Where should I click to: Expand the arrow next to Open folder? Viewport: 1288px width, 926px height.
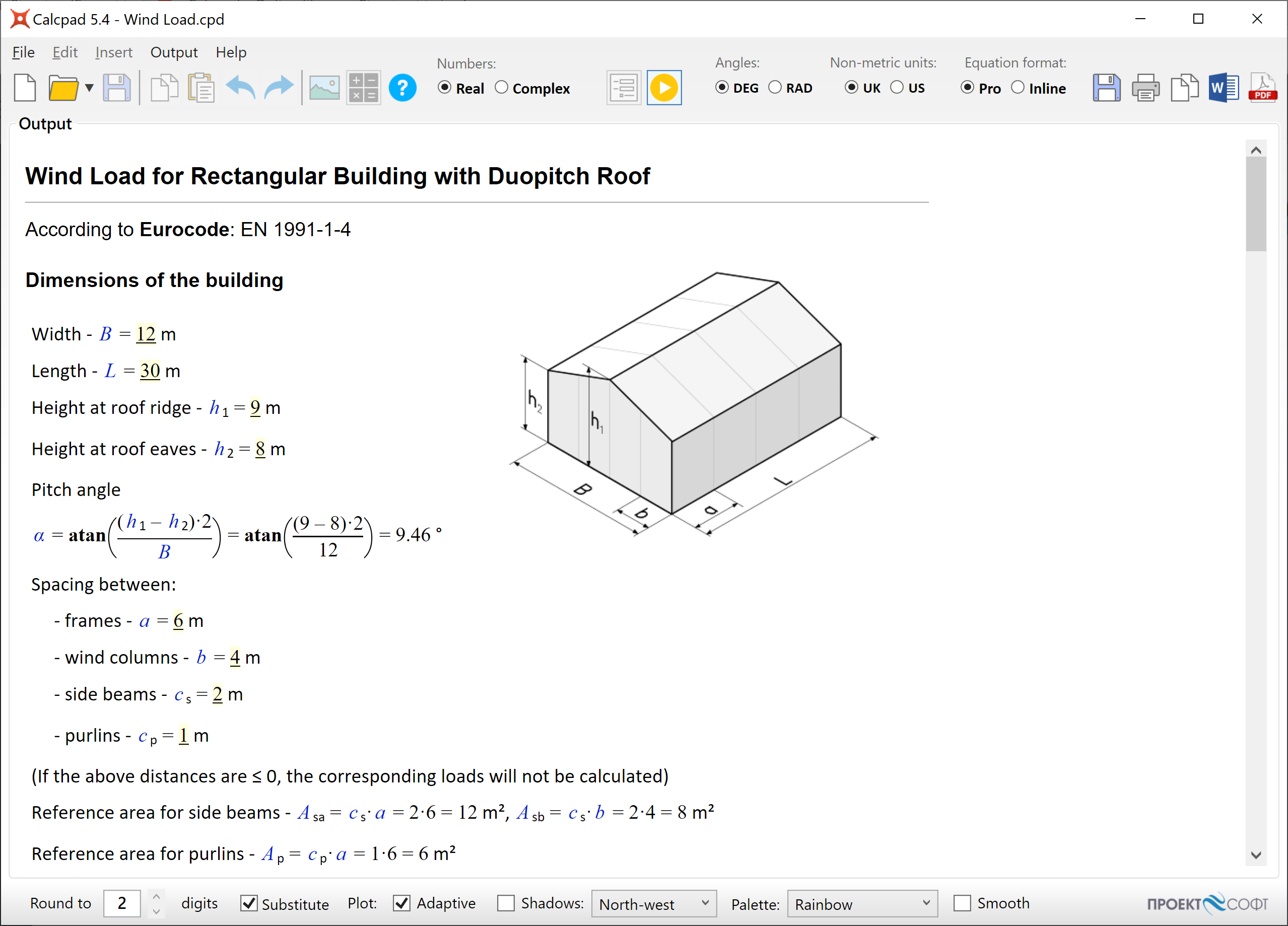89,88
